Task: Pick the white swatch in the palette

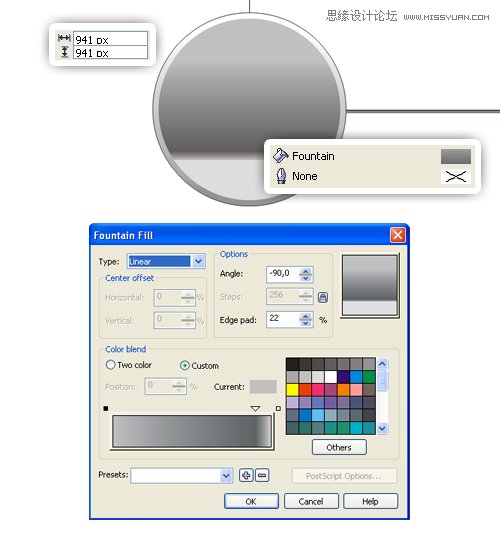Action: point(331,377)
